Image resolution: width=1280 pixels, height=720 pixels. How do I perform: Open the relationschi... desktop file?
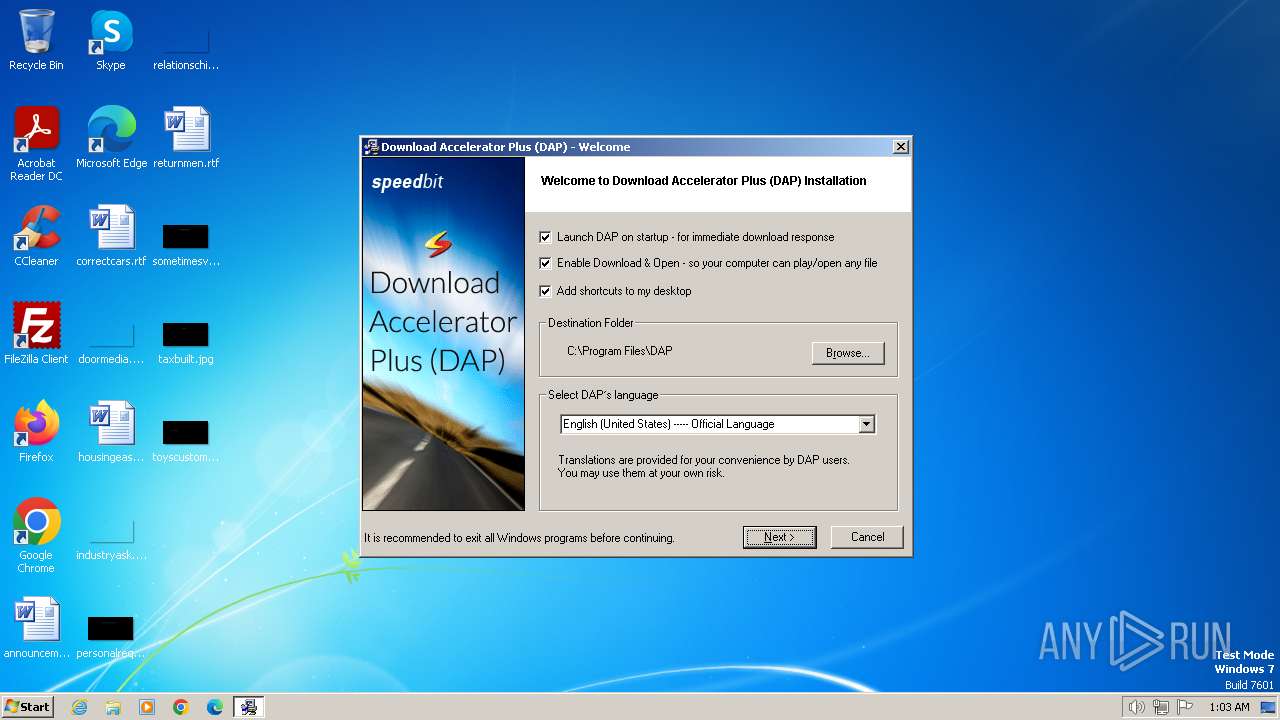tap(186, 48)
